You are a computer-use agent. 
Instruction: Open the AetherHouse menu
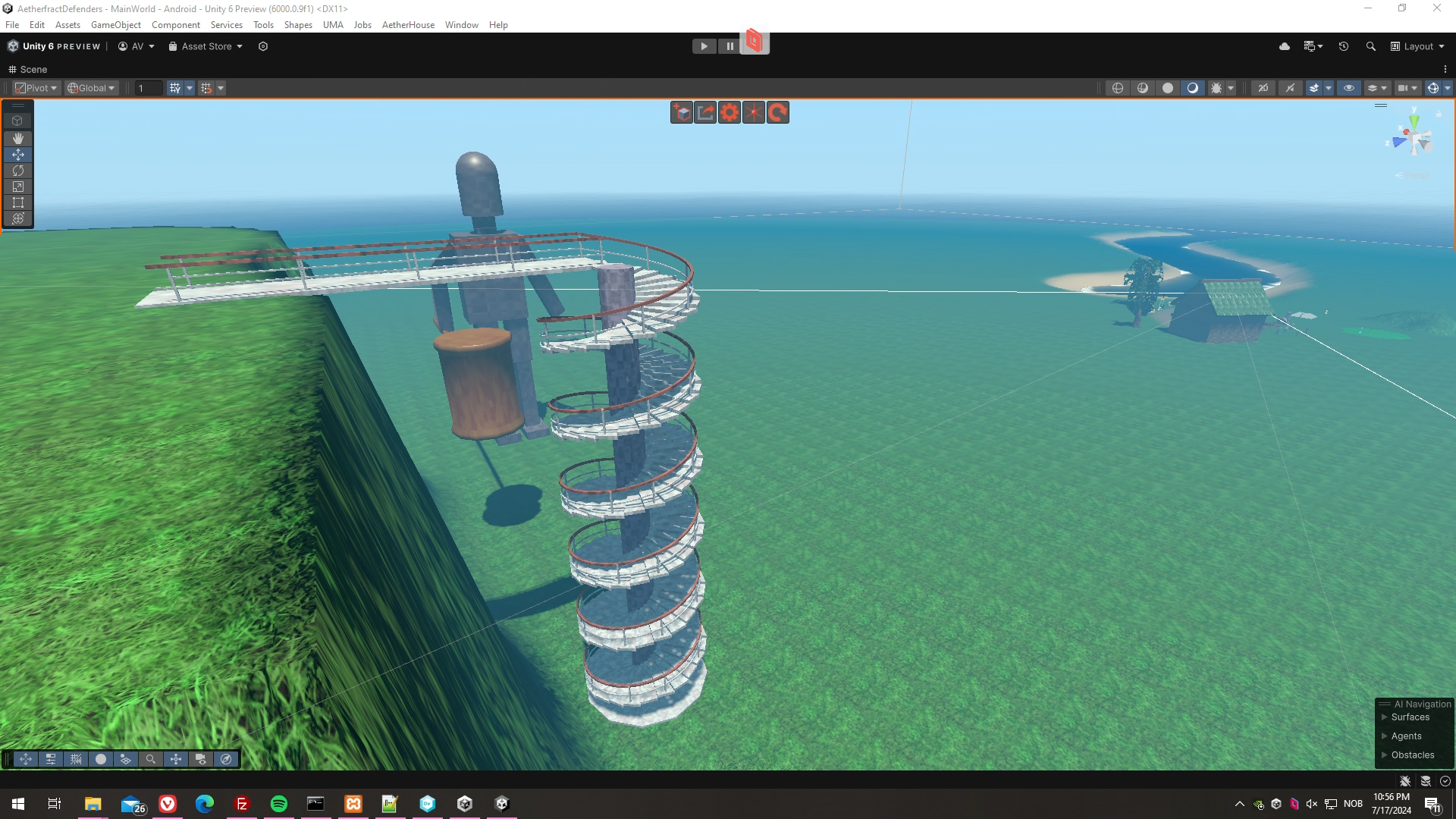click(407, 25)
